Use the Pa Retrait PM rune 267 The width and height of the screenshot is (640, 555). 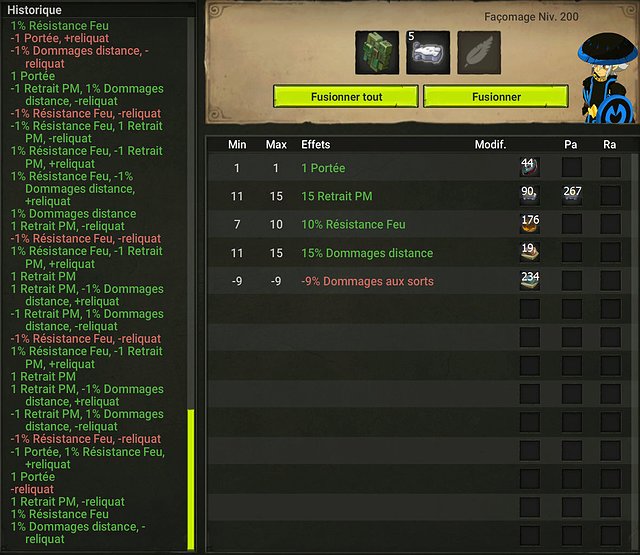pyautogui.click(x=572, y=195)
